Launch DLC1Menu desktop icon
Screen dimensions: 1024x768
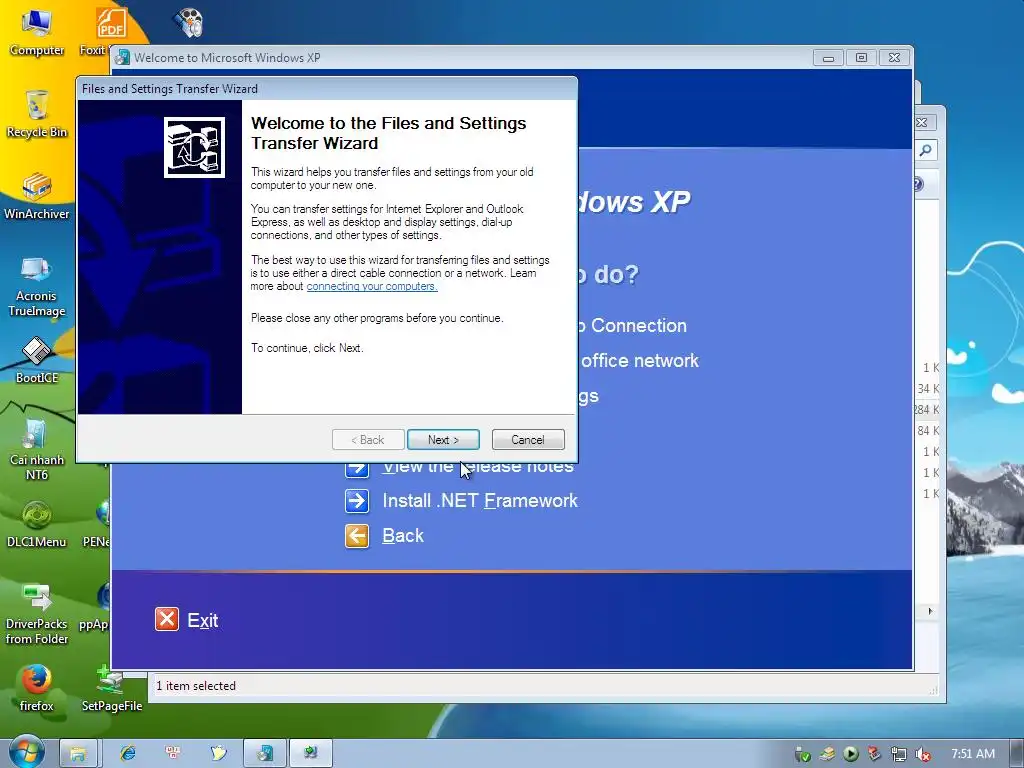(x=37, y=525)
